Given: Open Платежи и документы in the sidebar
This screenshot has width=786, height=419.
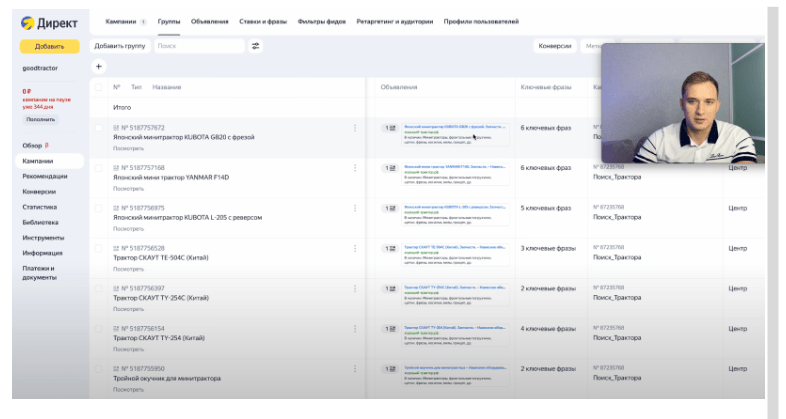Looking at the screenshot, I should point(39,273).
